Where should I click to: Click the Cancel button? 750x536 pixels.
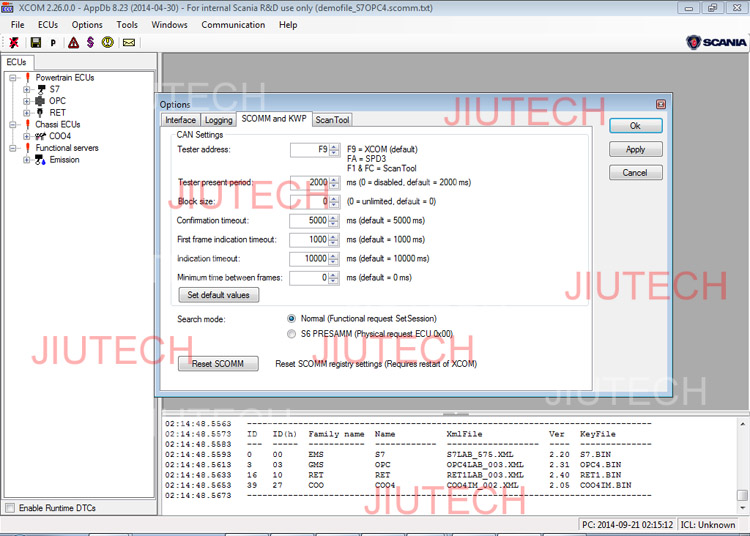tap(636, 173)
